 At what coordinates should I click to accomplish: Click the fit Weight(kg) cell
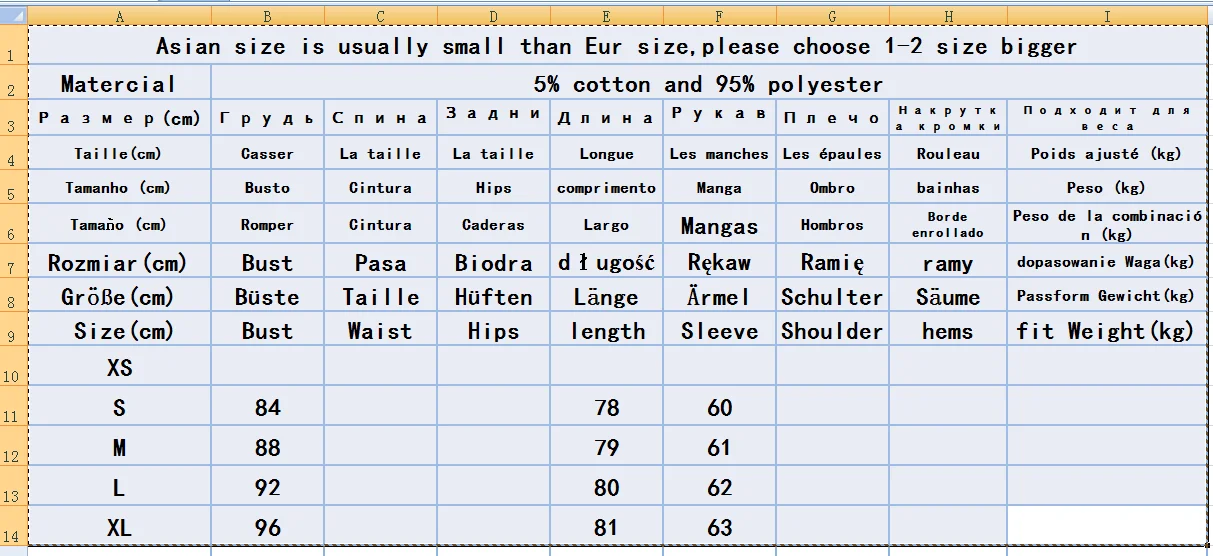1105,331
